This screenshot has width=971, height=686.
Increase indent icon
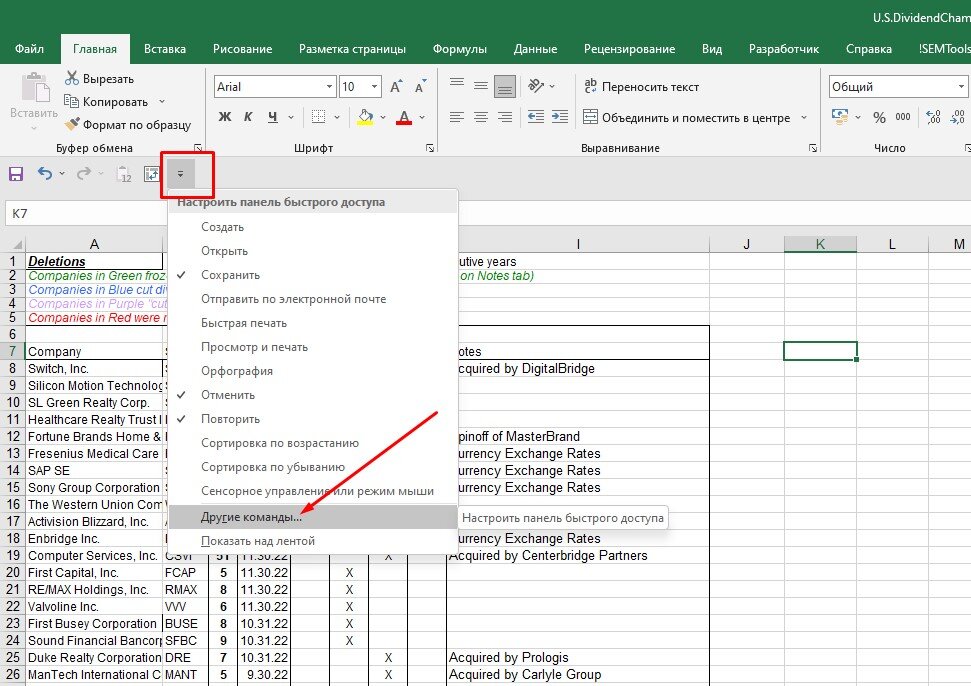click(560, 117)
